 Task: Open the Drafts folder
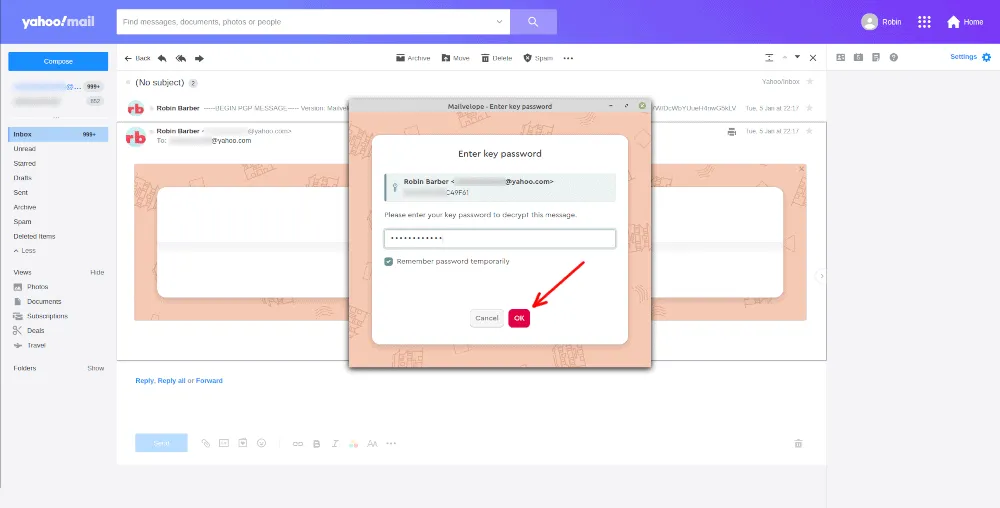tap(22, 178)
